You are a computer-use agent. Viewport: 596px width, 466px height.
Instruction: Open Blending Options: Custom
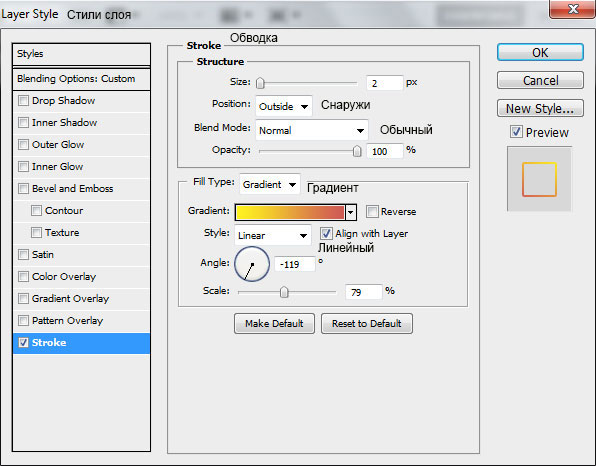click(81, 79)
